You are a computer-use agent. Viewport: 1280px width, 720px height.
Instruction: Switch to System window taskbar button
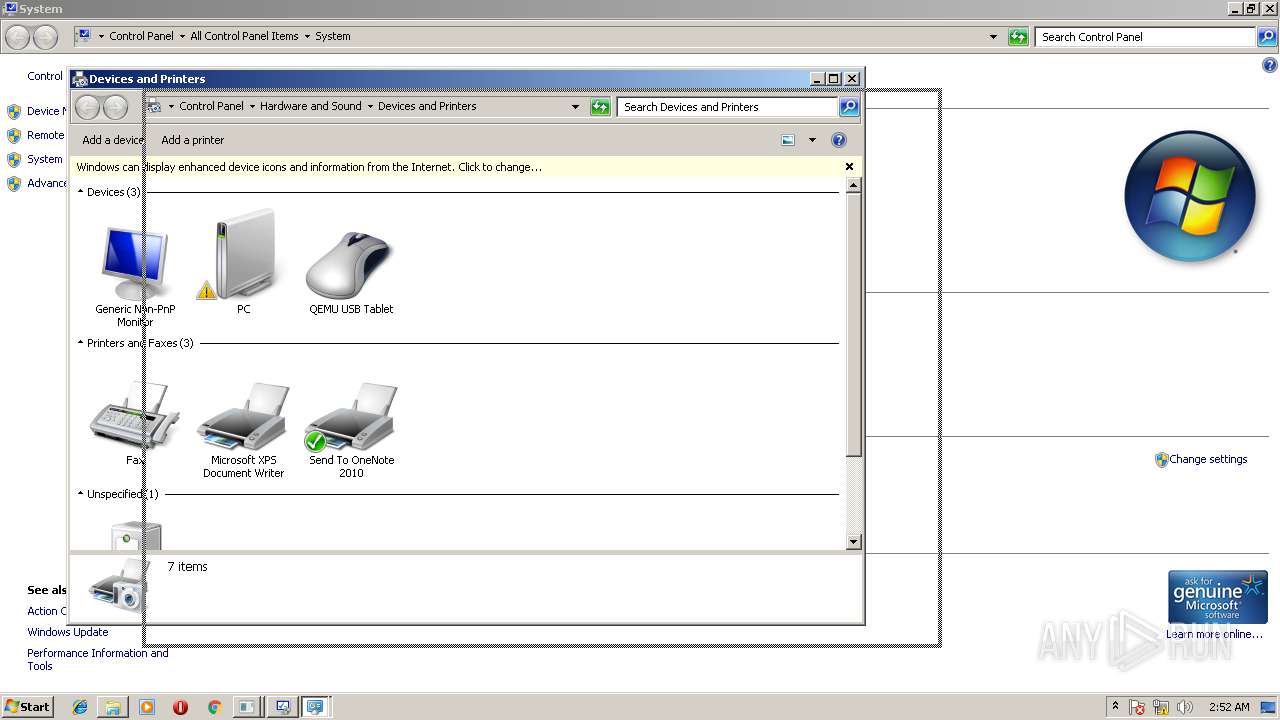click(x=282, y=707)
